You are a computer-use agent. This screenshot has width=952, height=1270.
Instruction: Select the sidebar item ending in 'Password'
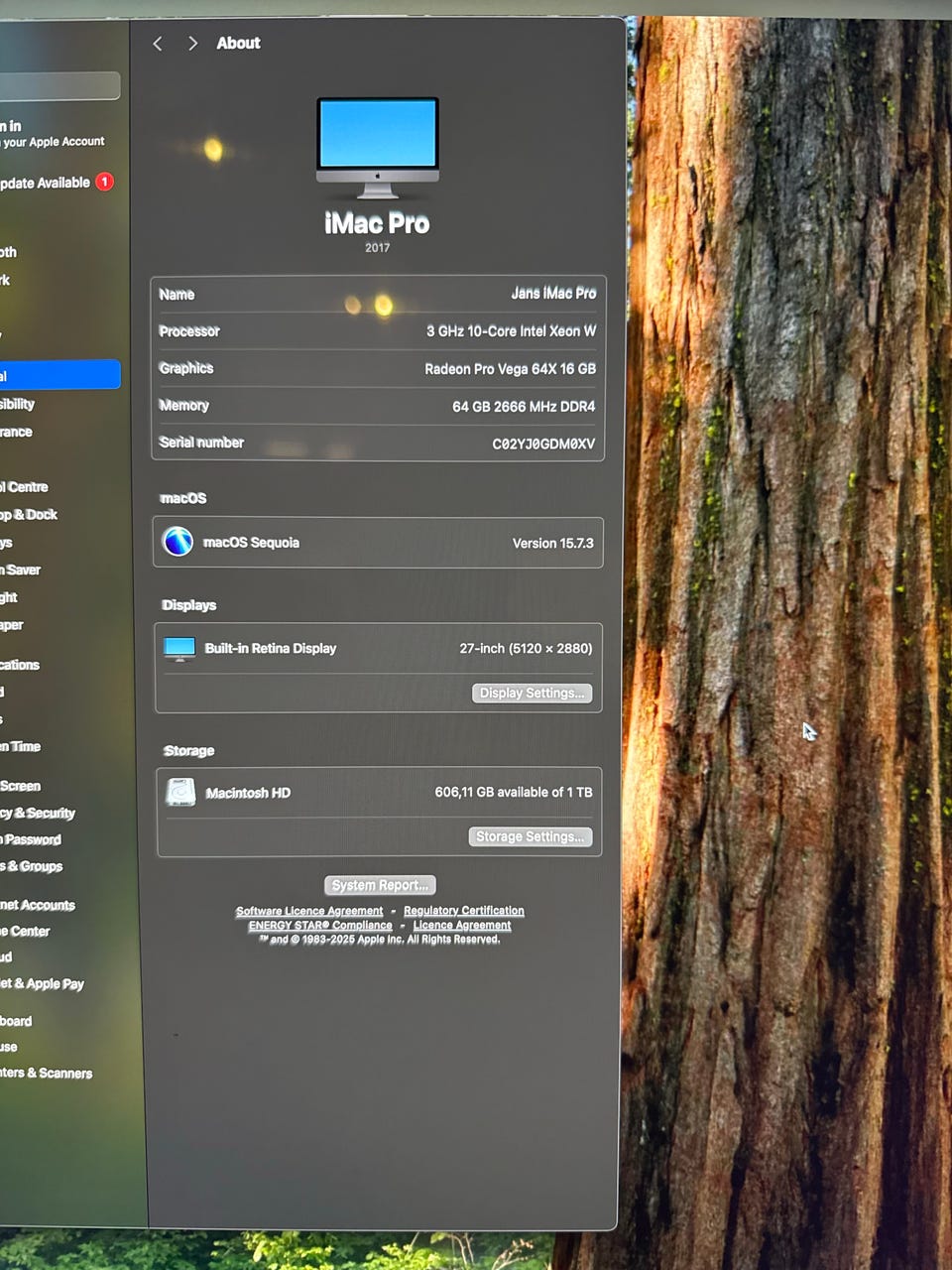point(31,839)
